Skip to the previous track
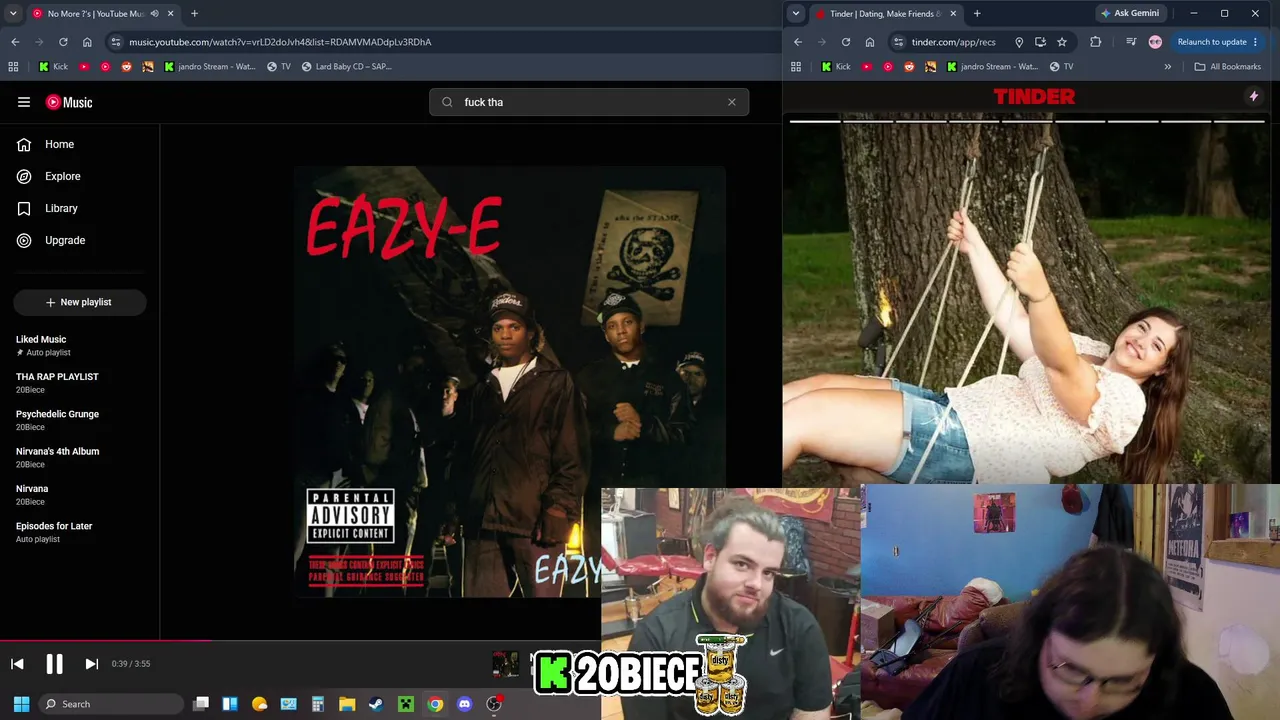The image size is (1280, 720). (x=17, y=664)
